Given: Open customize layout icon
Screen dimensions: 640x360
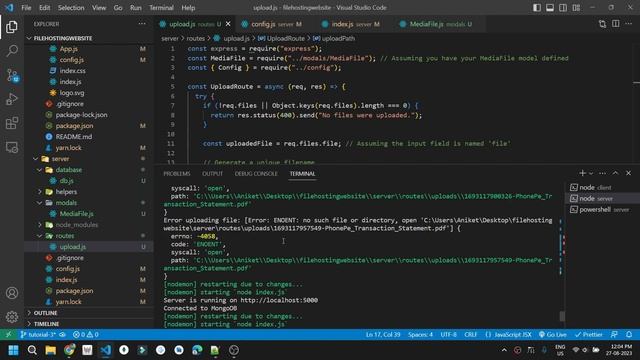Looking at the screenshot, I should click(576, 8).
